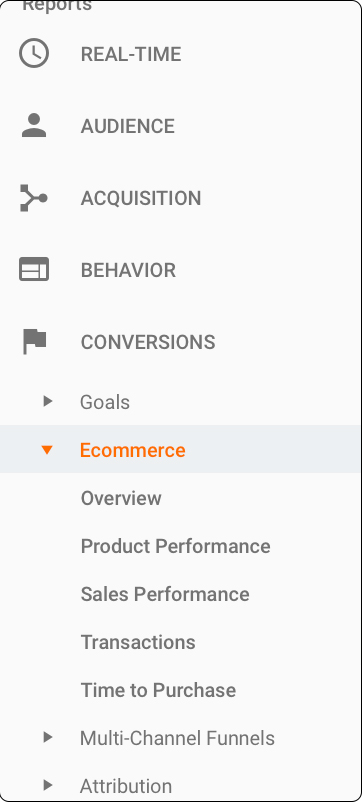Go to the Transactions report
Screen dimensions: 362x802
point(138,642)
